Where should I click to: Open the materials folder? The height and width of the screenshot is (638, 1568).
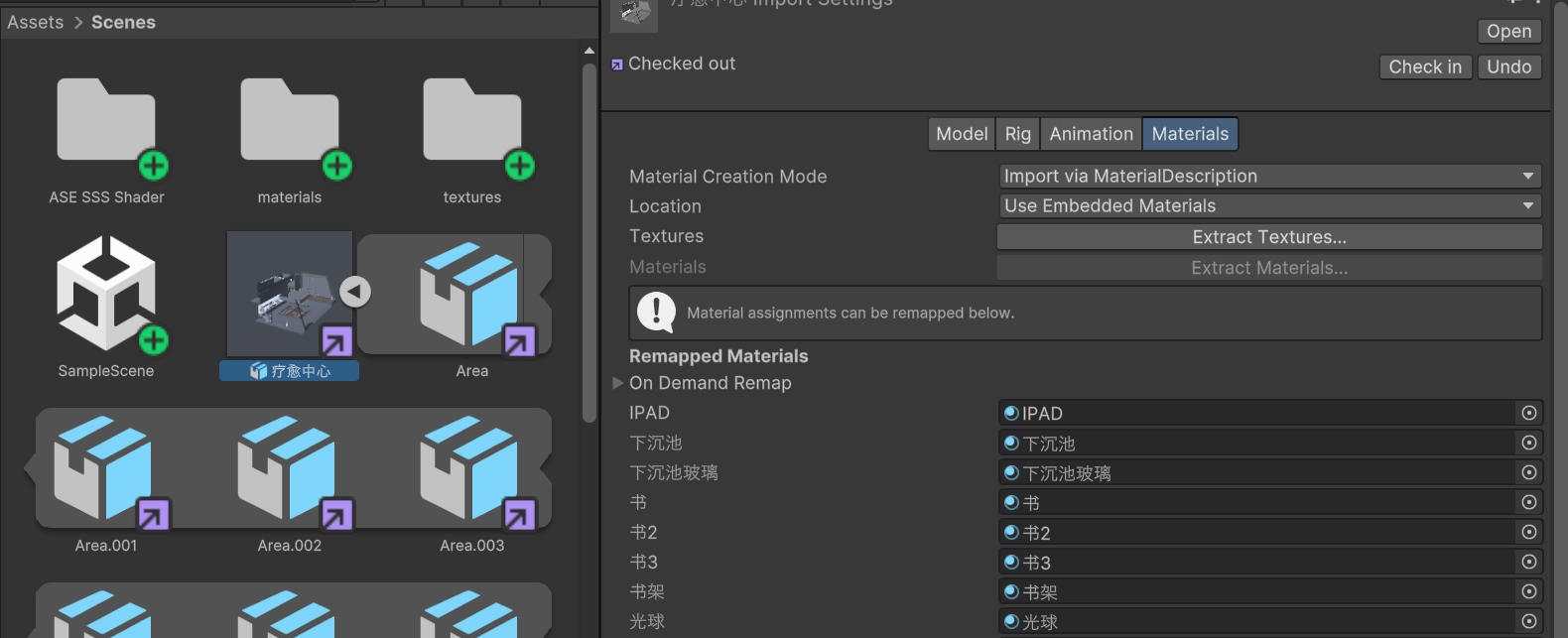coord(289,124)
